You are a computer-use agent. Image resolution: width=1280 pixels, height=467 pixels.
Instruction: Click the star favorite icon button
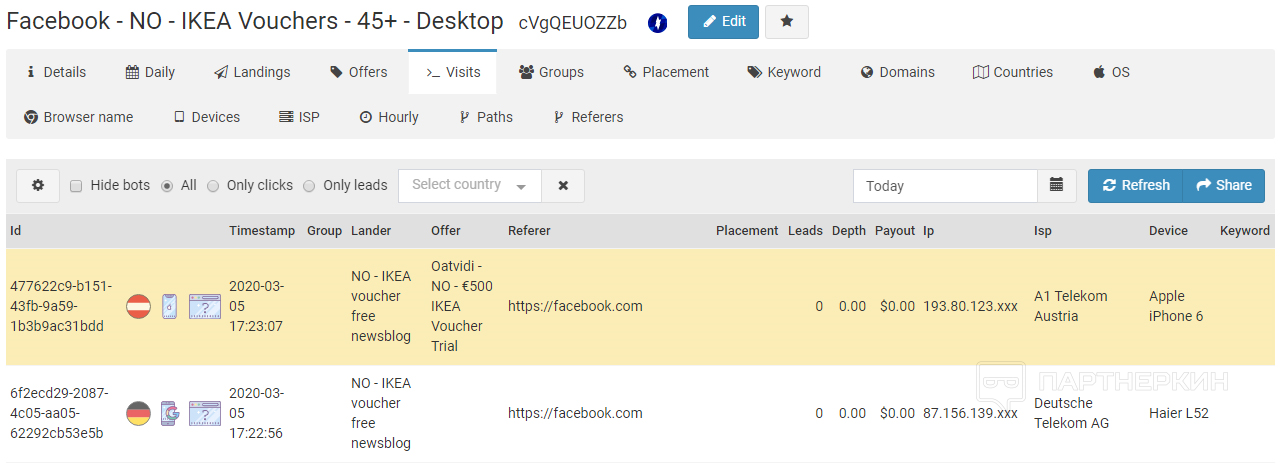[x=787, y=22]
